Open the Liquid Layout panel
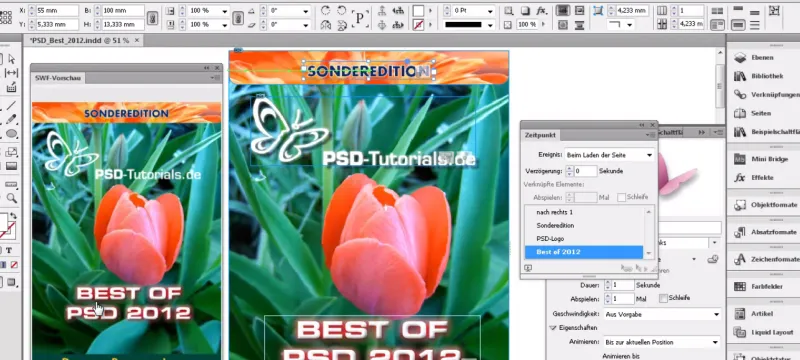Image resolution: width=800 pixels, height=360 pixels. pyautogui.click(x=763, y=332)
